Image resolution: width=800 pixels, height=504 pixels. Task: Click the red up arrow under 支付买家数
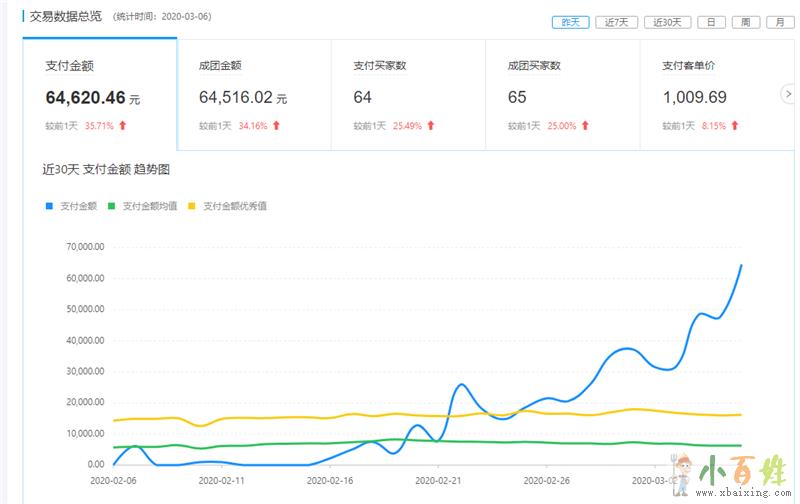431,126
